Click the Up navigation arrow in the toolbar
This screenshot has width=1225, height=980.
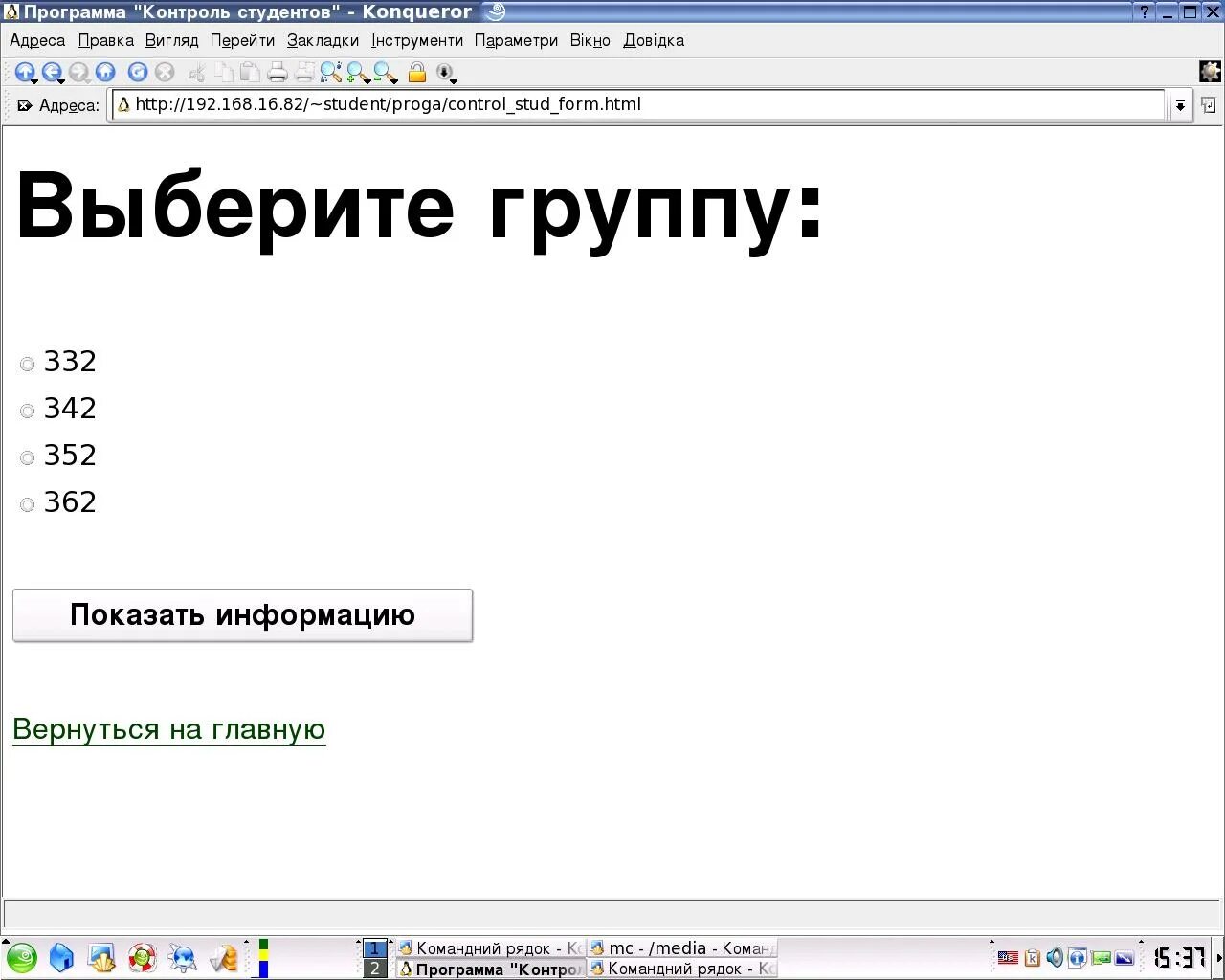(x=25, y=72)
